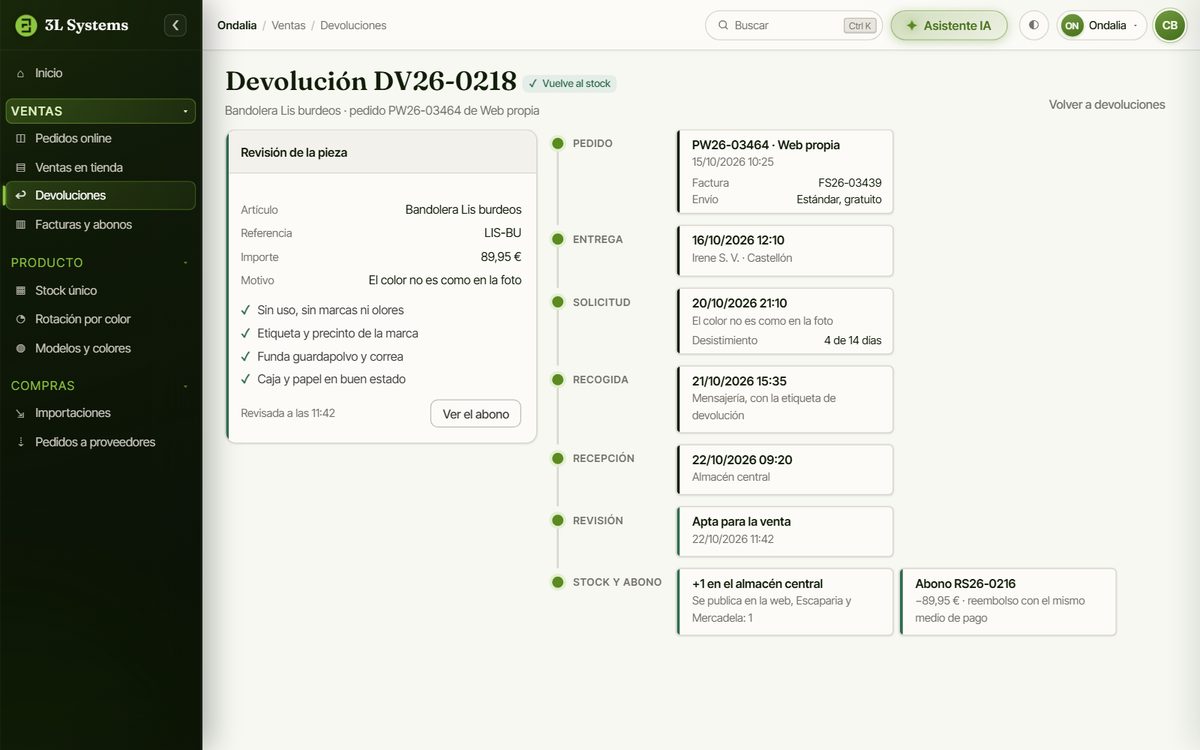Viewport: 1200px width, 750px height.
Task: Open Facturas y abonos in the sidebar
Action: [100, 225]
